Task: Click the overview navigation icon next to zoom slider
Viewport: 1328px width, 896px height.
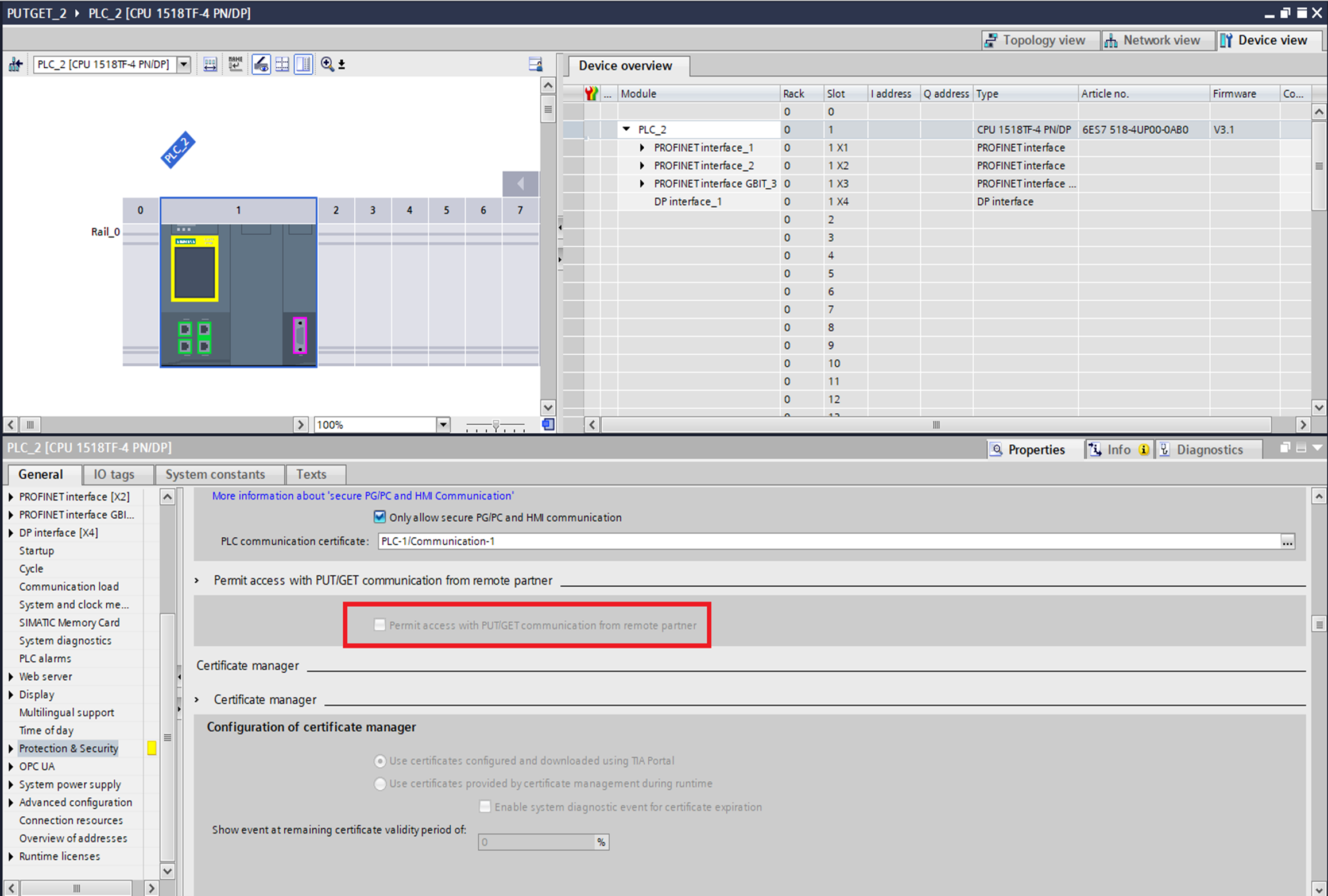Action: coord(548,424)
